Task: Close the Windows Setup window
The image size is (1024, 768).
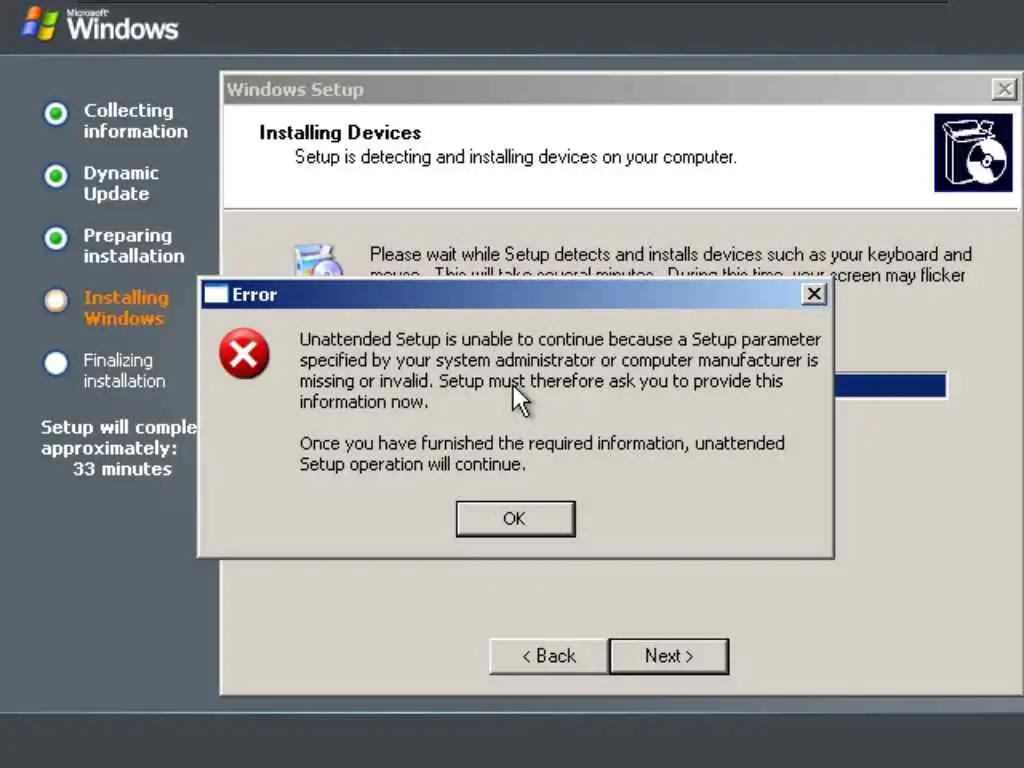Action: click(1004, 89)
